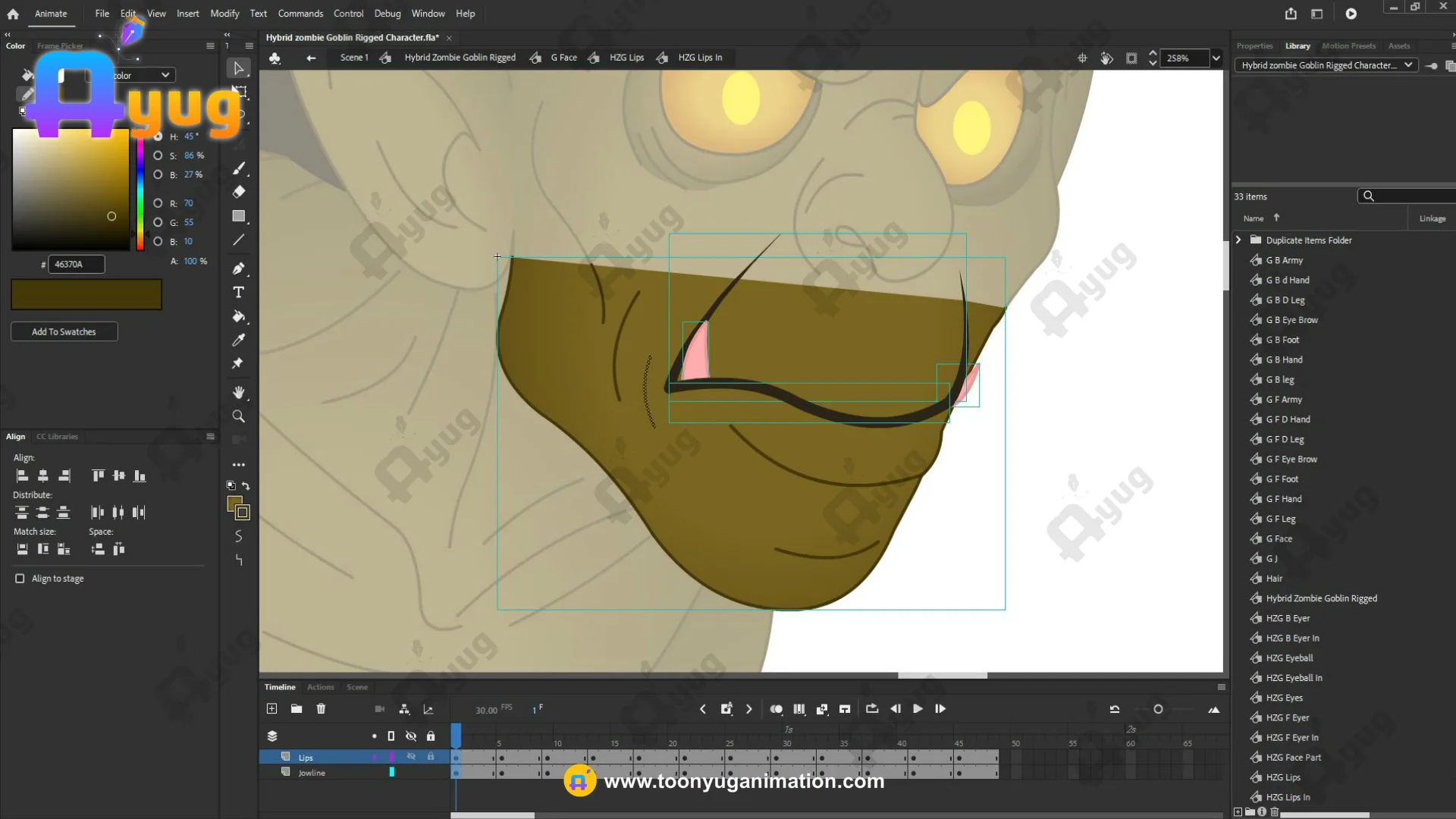This screenshot has height=819, width=1456.
Task: Select the Text tool
Action: click(x=238, y=293)
